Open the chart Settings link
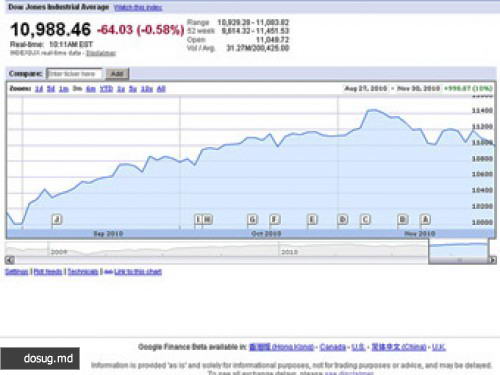Viewport: 500px width, 375px height. pyautogui.click(x=17, y=272)
